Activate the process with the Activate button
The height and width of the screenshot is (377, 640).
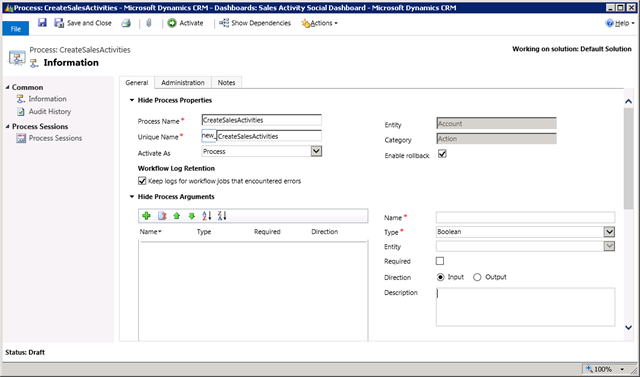click(x=185, y=23)
